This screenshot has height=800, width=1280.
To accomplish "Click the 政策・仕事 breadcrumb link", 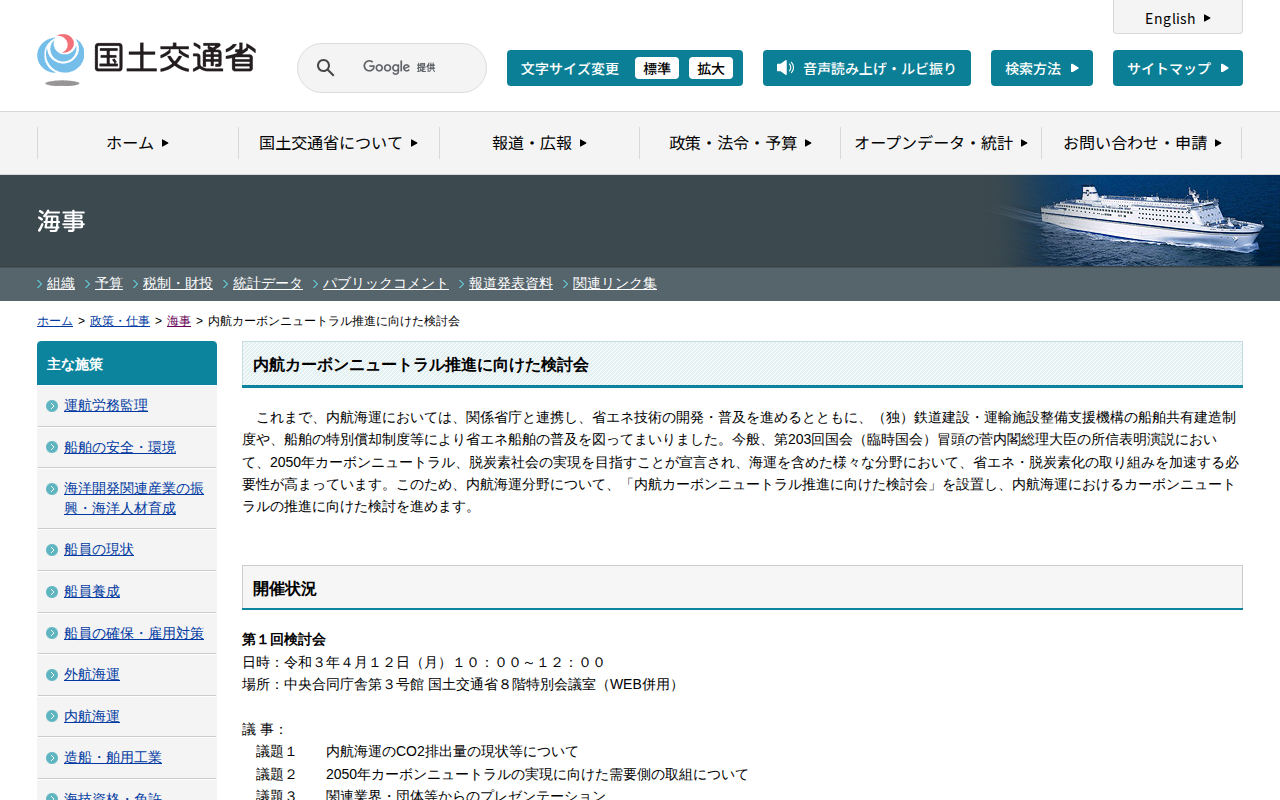I will coord(120,321).
